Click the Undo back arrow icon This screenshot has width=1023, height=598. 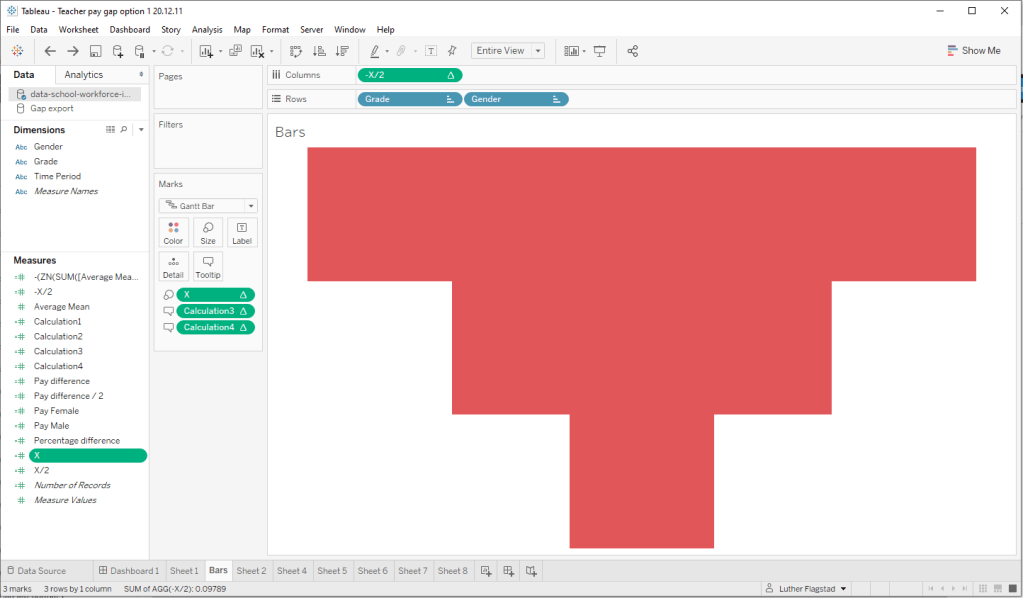[50, 51]
